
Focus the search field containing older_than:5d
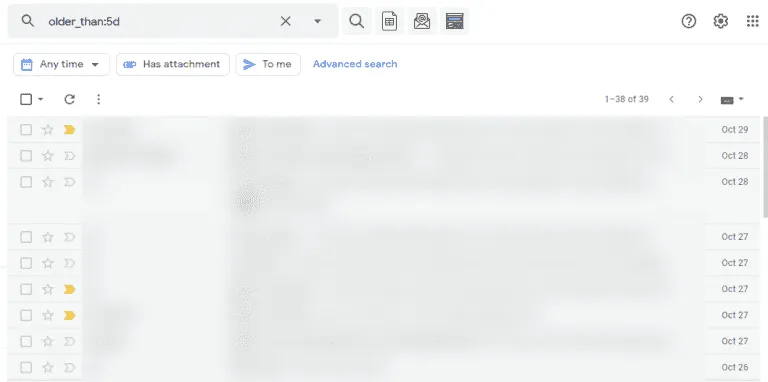coord(159,22)
